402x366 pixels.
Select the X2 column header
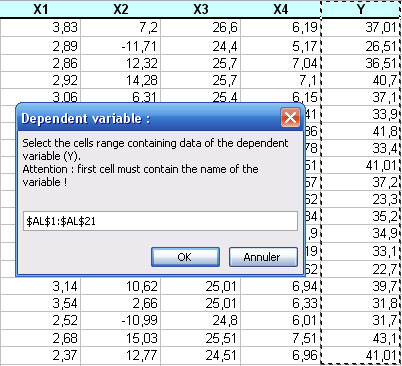coord(121,9)
